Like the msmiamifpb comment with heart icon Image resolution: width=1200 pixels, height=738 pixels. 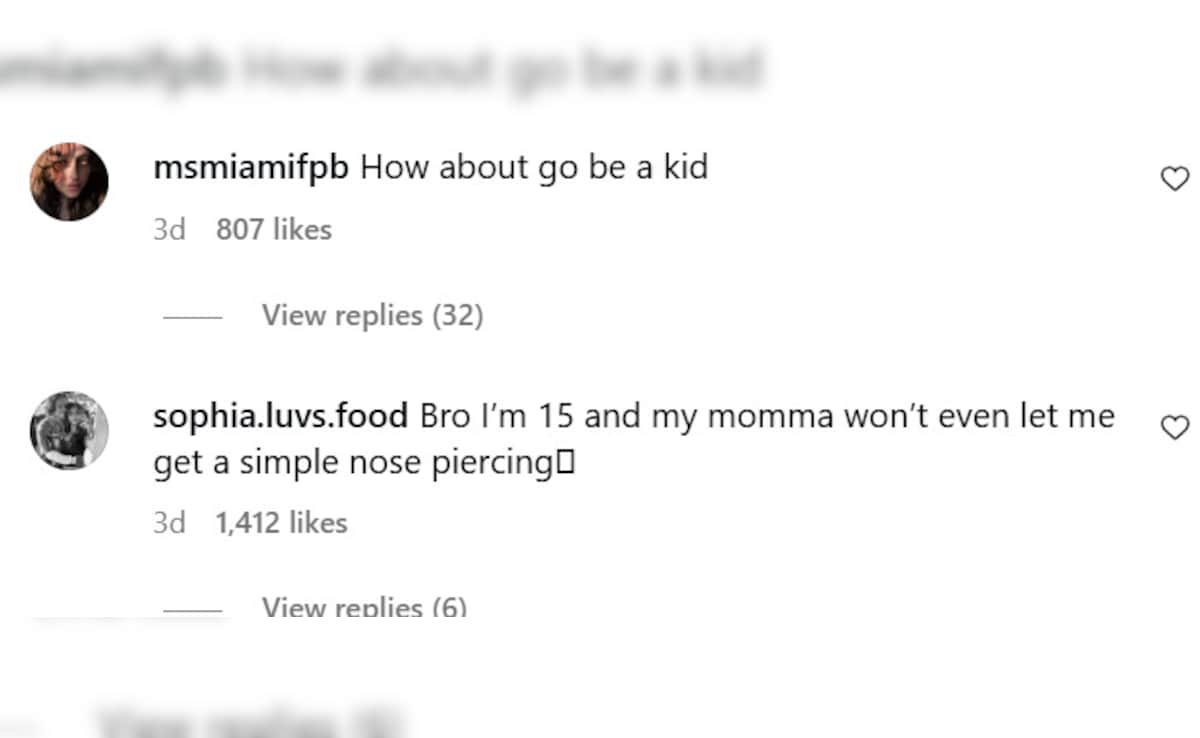pos(1174,179)
